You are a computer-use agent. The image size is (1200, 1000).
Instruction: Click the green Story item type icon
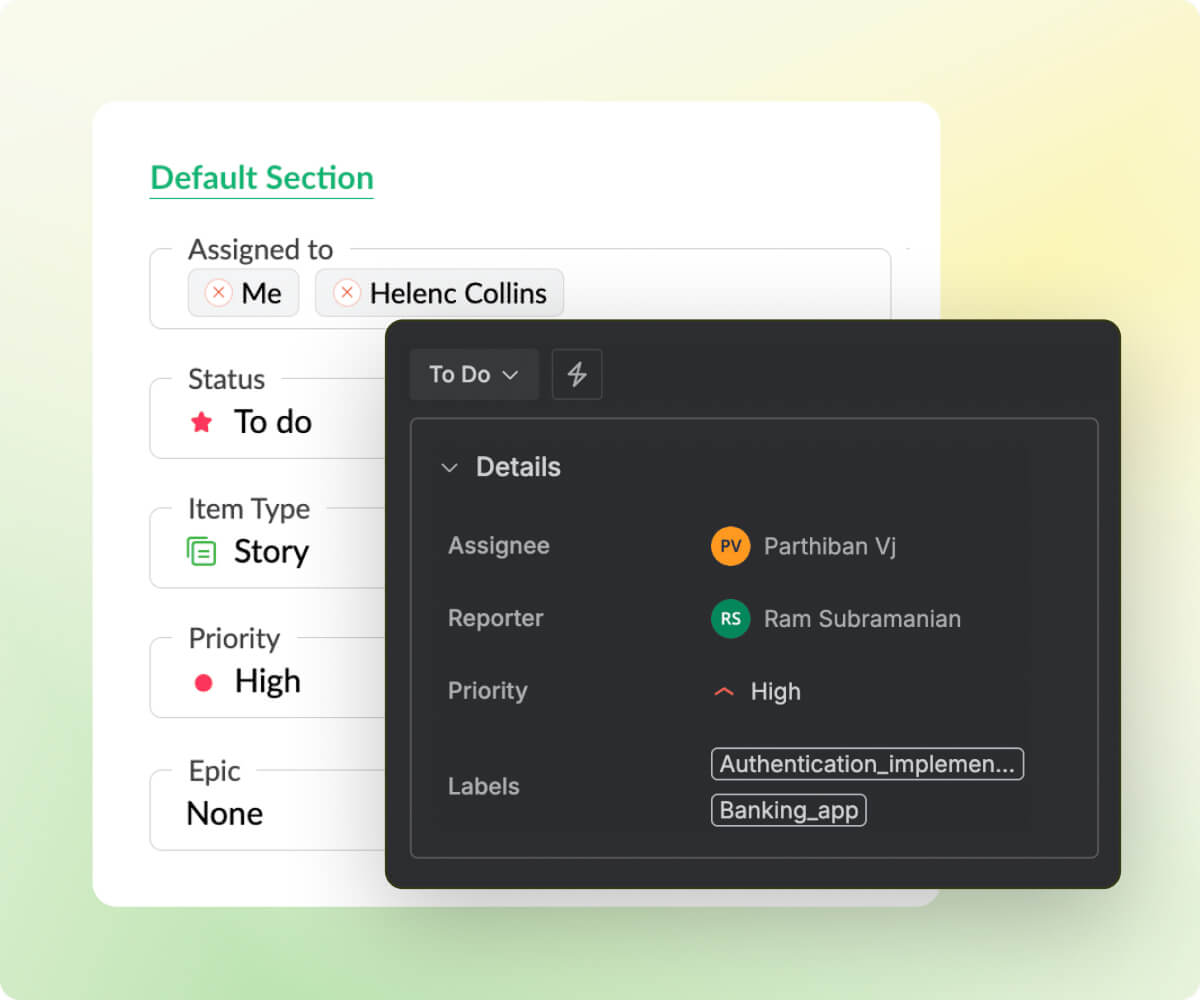pyautogui.click(x=202, y=551)
